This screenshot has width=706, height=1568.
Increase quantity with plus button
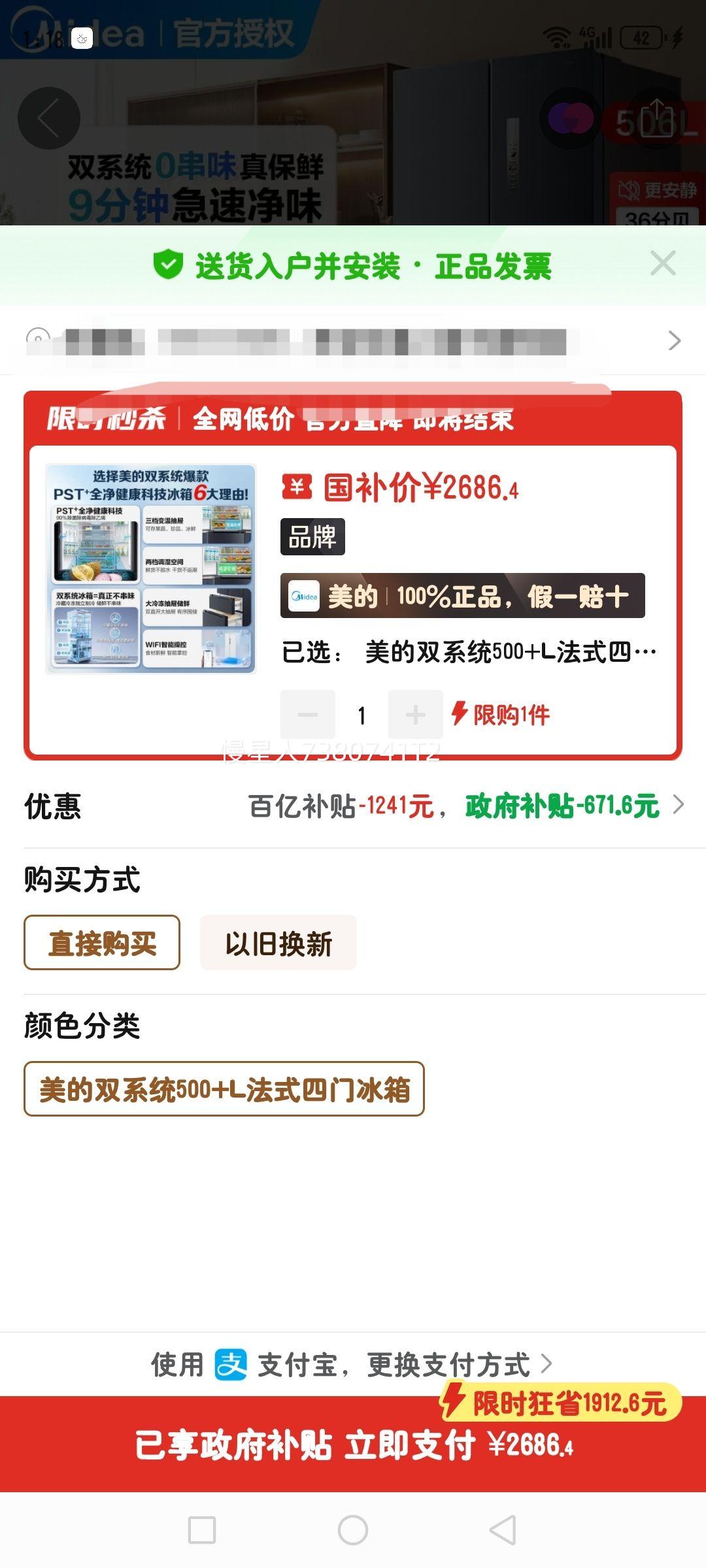(x=415, y=715)
